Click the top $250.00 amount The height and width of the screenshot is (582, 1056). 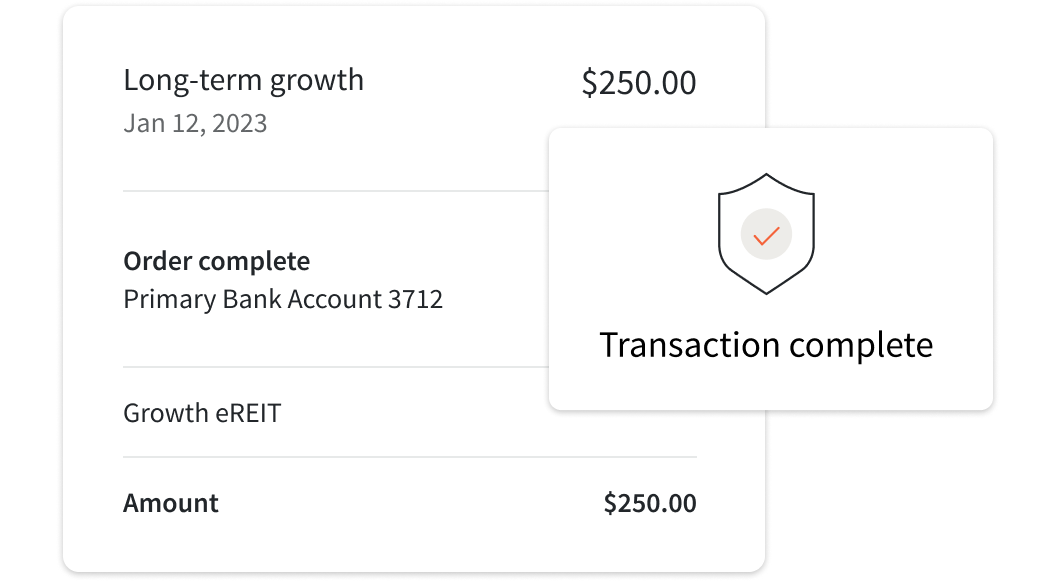[638, 83]
